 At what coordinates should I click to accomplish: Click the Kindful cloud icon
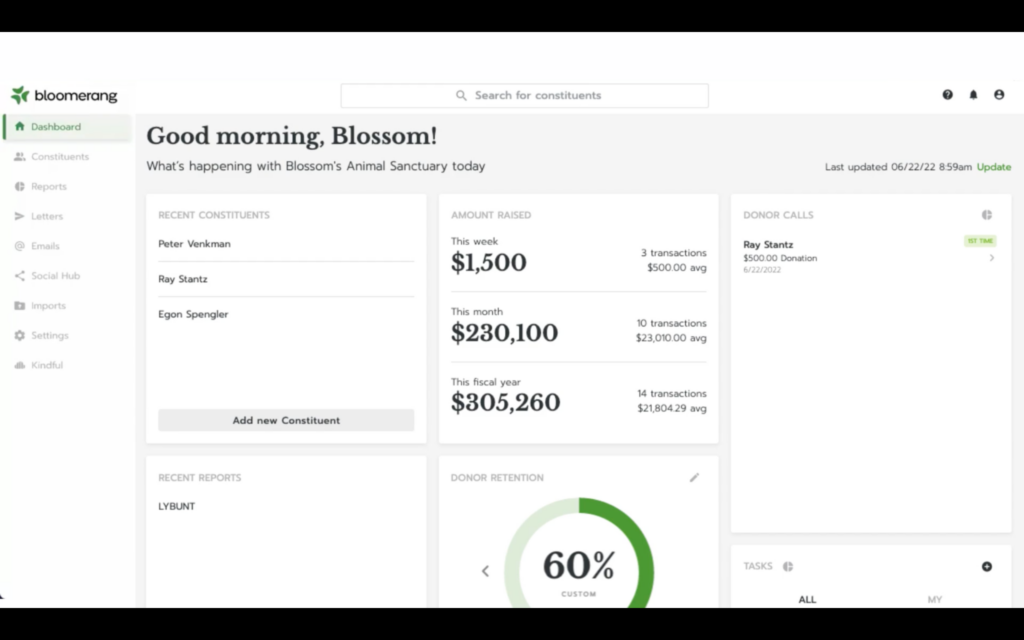click(20, 365)
